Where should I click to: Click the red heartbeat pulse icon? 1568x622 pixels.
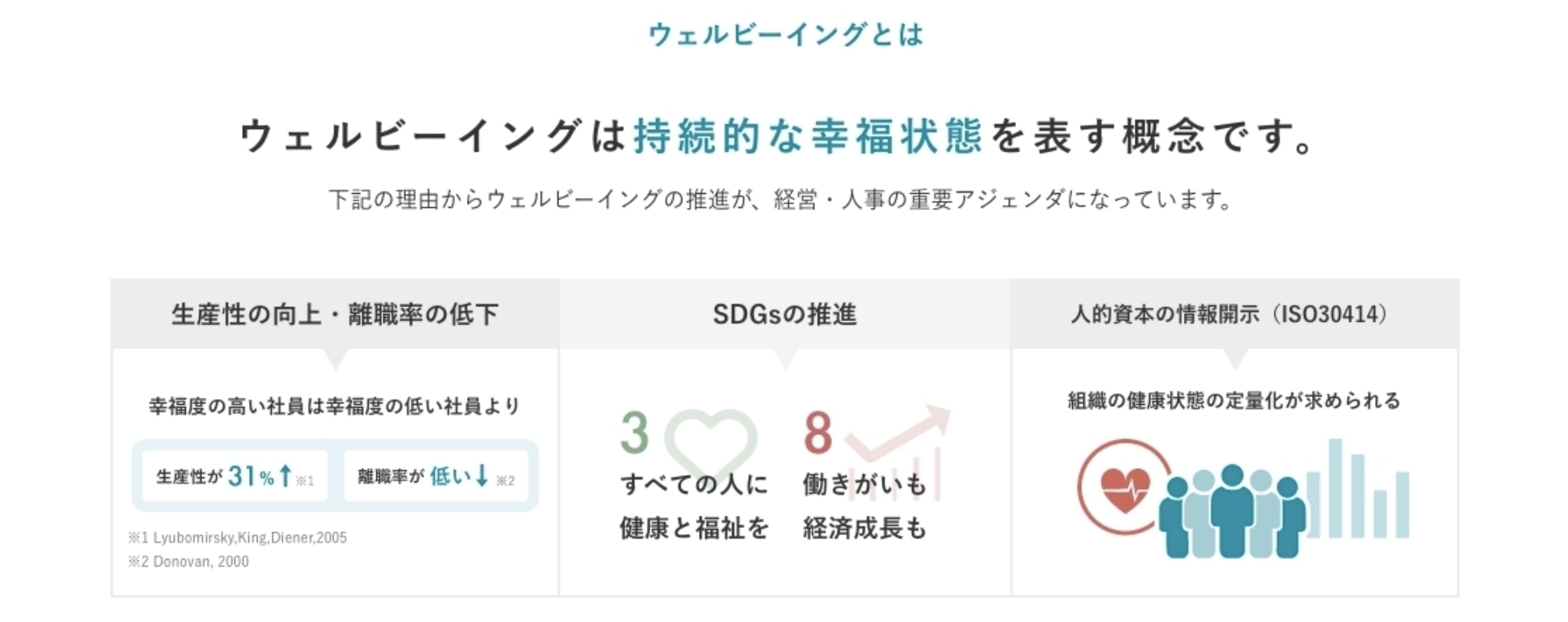point(1124,488)
